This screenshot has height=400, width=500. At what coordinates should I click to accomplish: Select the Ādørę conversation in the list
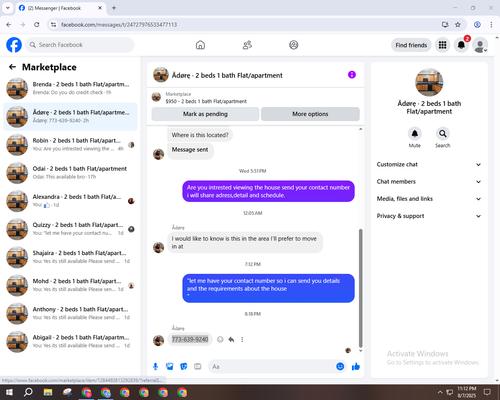pyautogui.click(x=70, y=117)
